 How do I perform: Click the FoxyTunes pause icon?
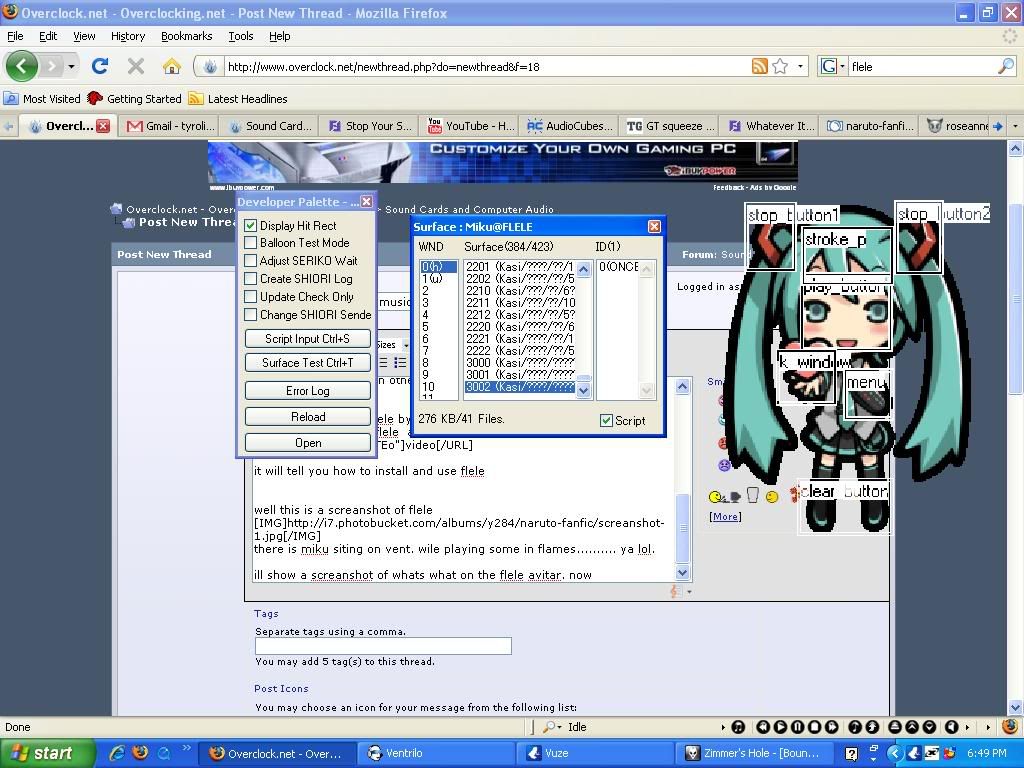pyautogui.click(x=798, y=726)
